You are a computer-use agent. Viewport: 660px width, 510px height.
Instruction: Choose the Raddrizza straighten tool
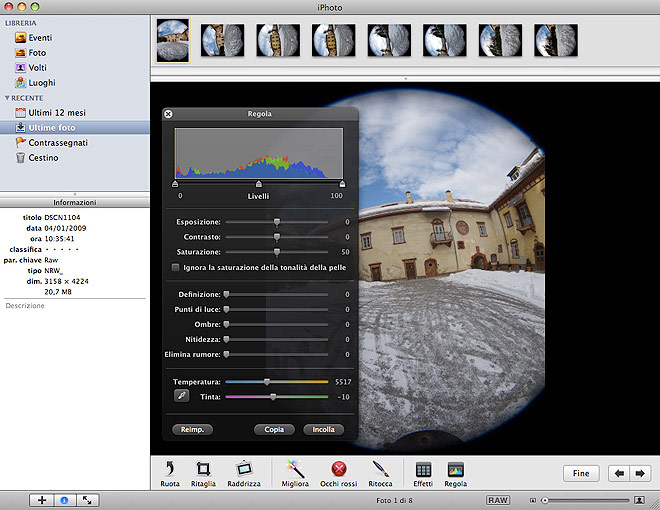tap(244, 473)
